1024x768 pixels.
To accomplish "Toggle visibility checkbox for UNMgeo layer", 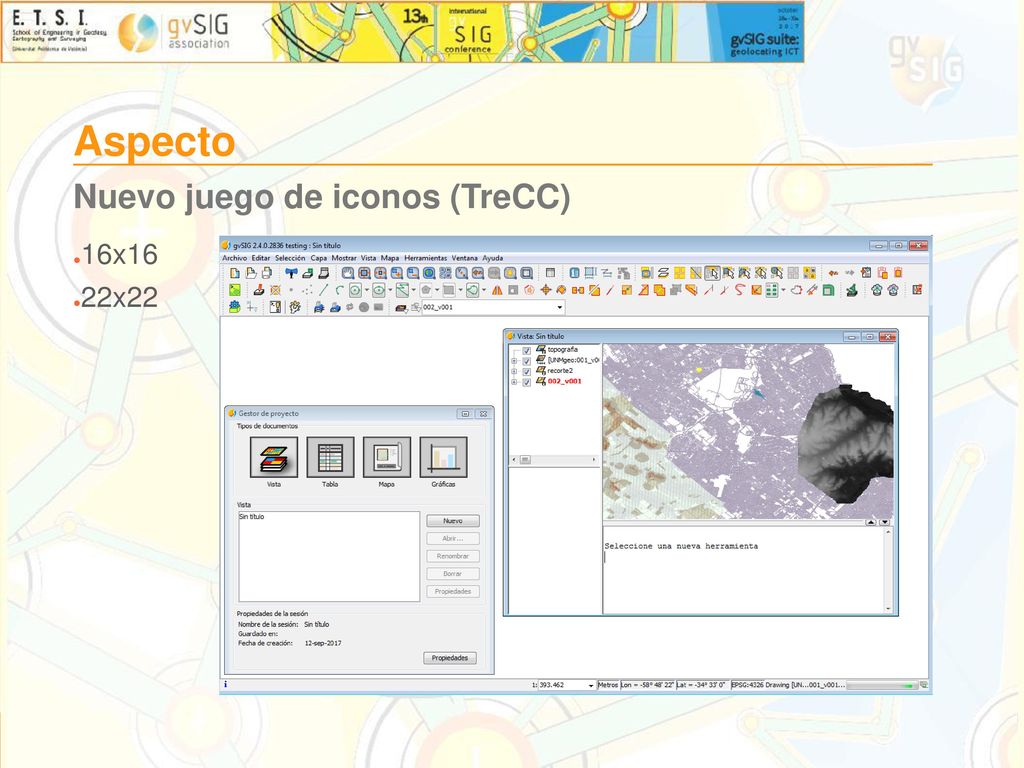I will (526, 361).
